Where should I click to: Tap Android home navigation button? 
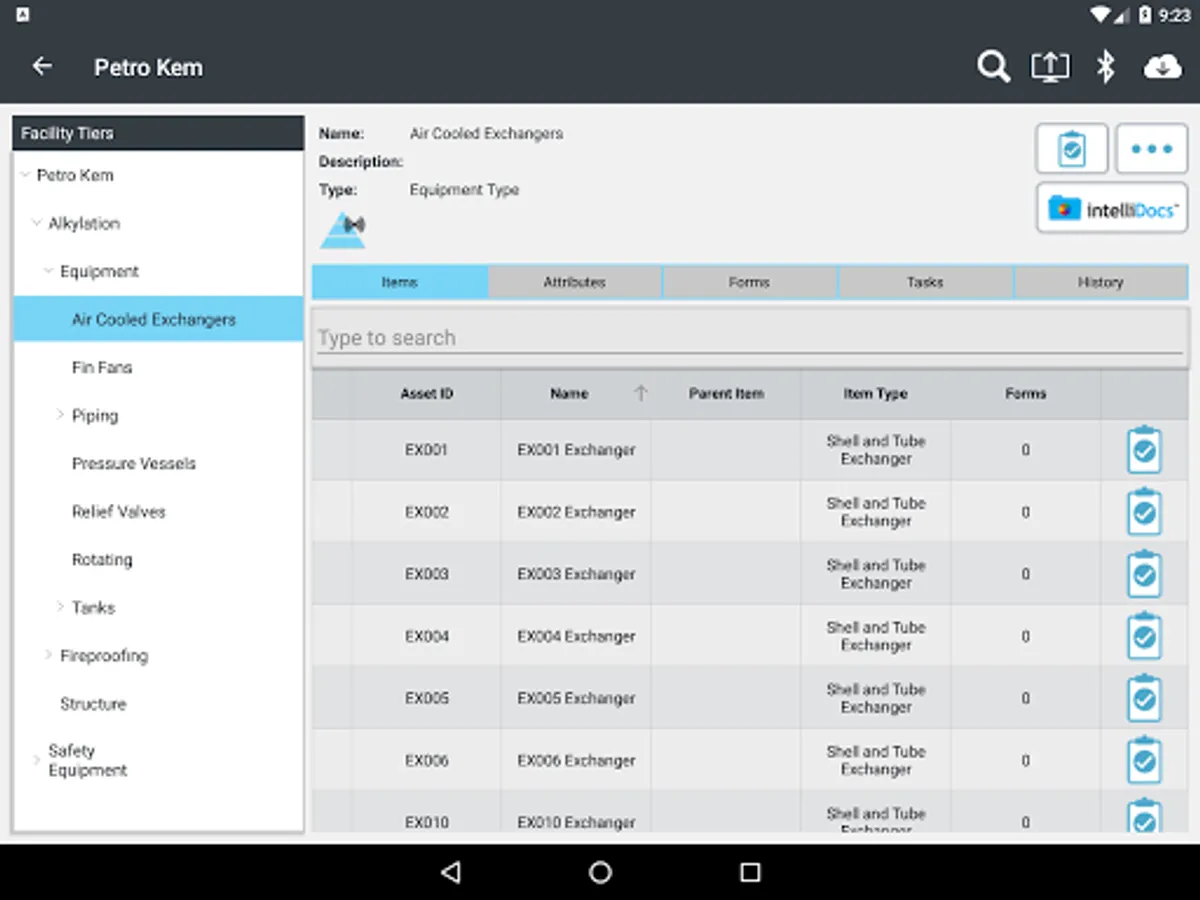pos(600,872)
